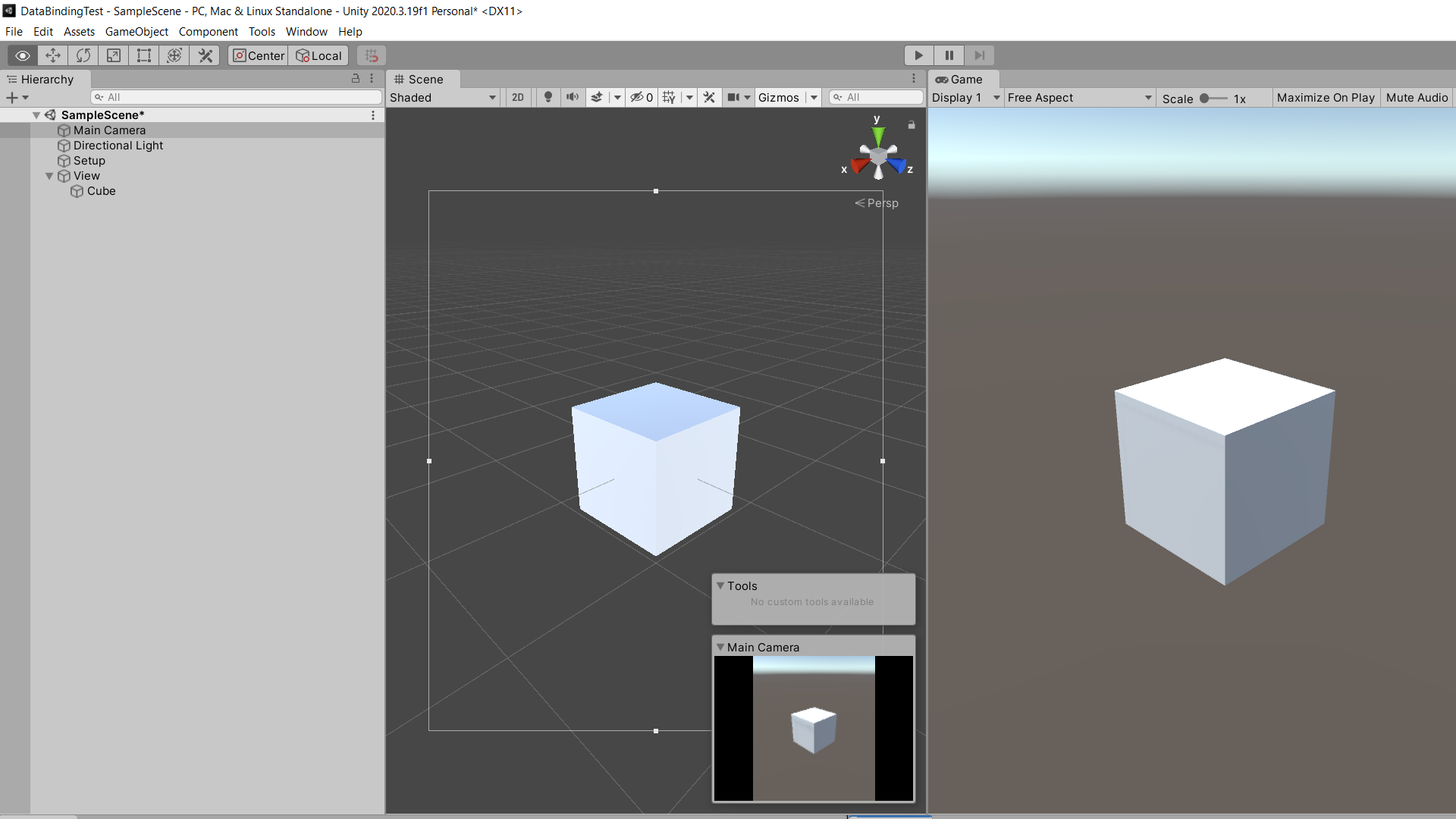Open scene camera settings dropdown
Screen dimensions: 1456x819
click(x=739, y=97)
